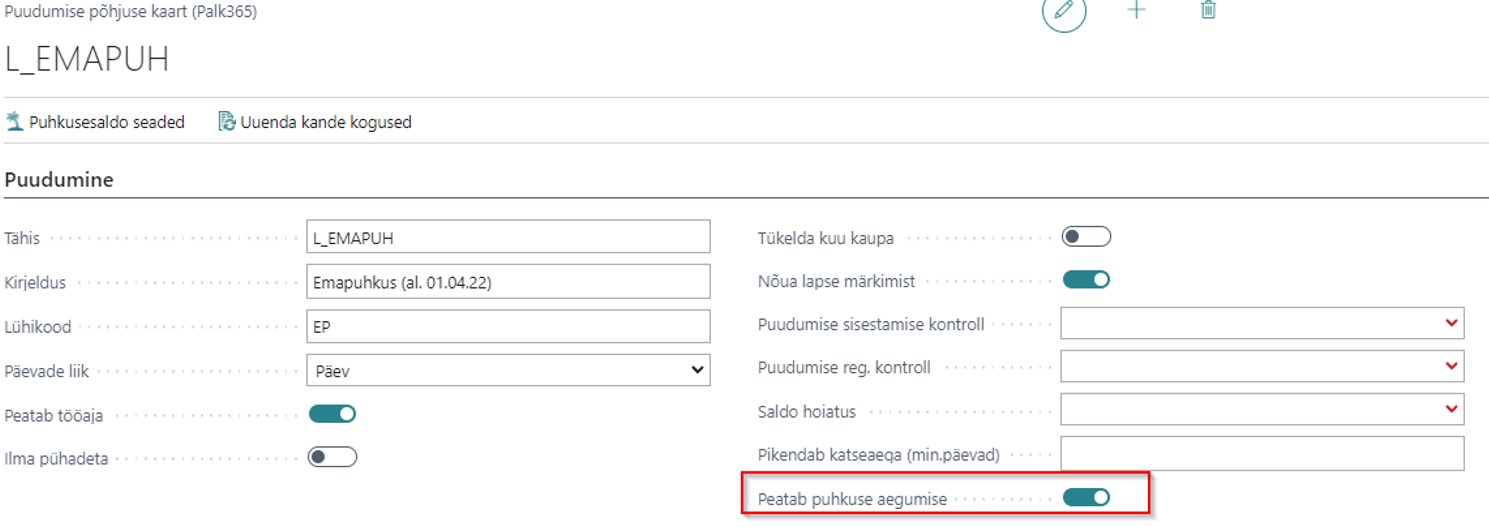Click the trash delete icon

click(1208, 10)
